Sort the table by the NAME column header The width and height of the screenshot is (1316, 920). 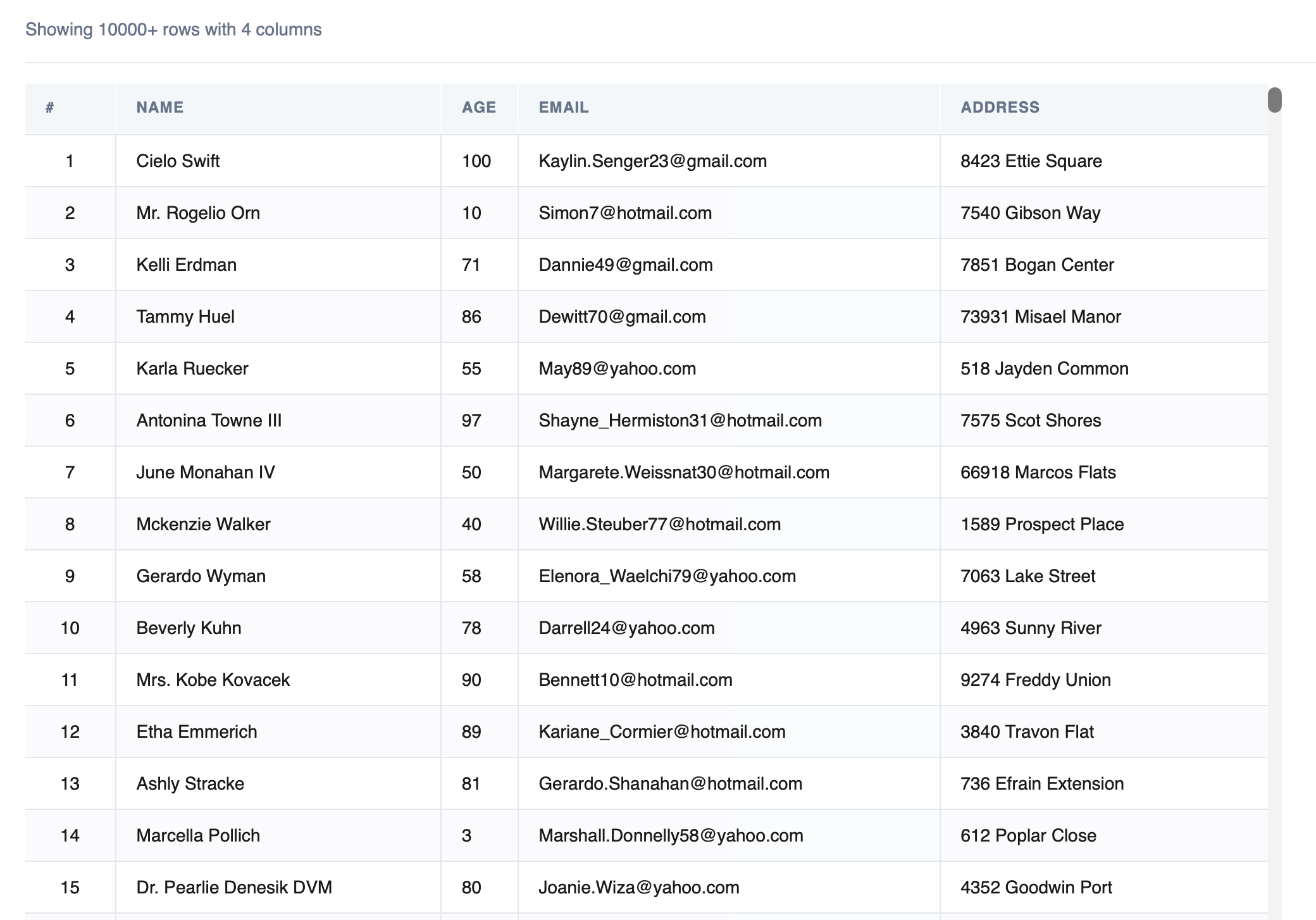click(x=159, y=107)
